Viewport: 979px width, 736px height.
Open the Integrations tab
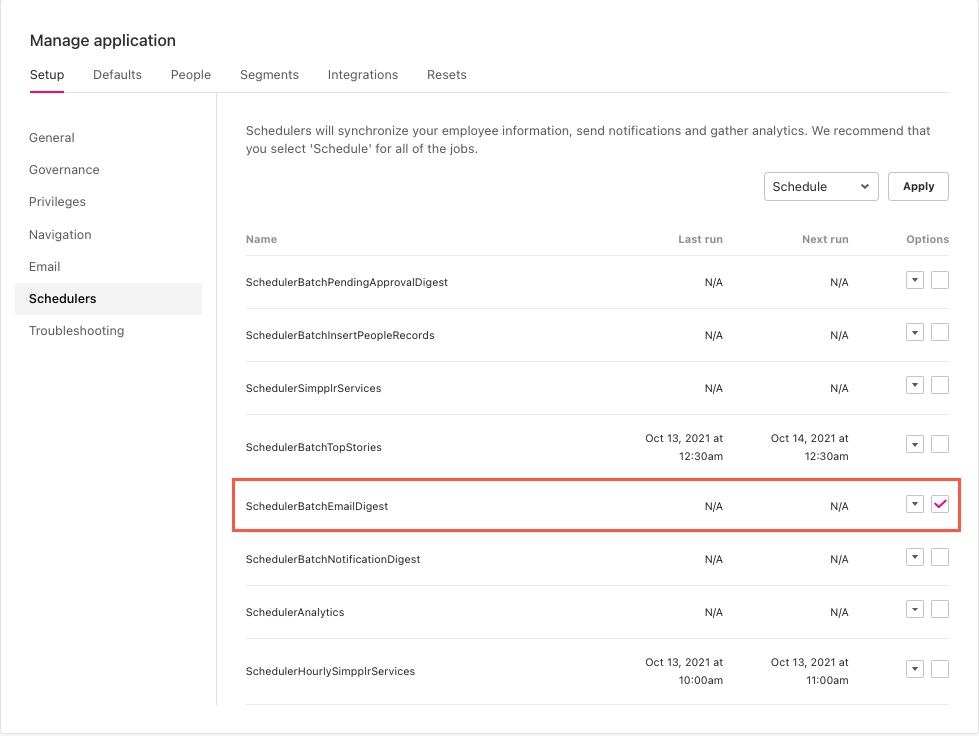(363, 75)
